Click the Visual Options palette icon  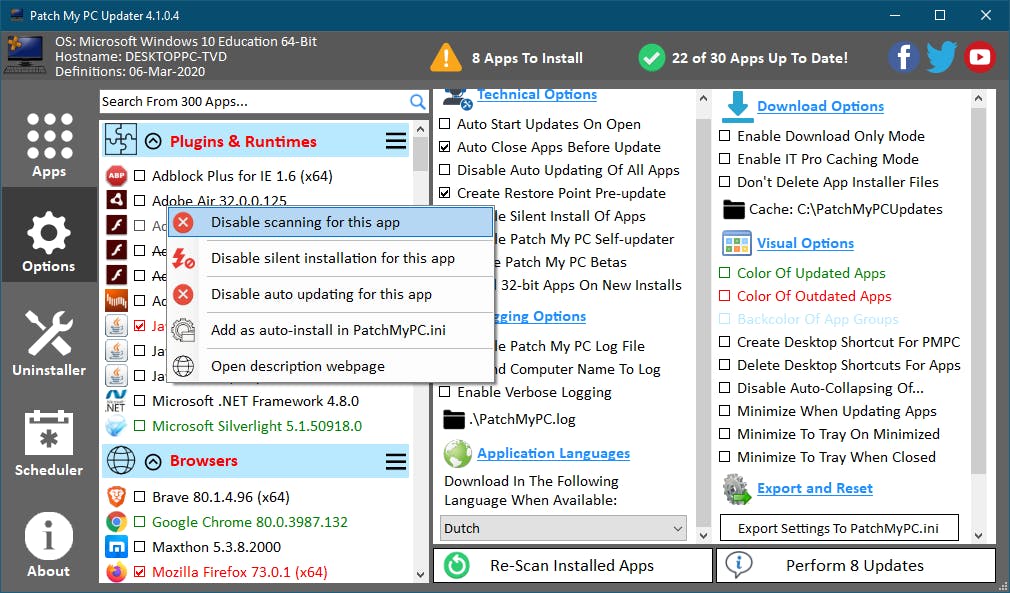tap(737, 243)
